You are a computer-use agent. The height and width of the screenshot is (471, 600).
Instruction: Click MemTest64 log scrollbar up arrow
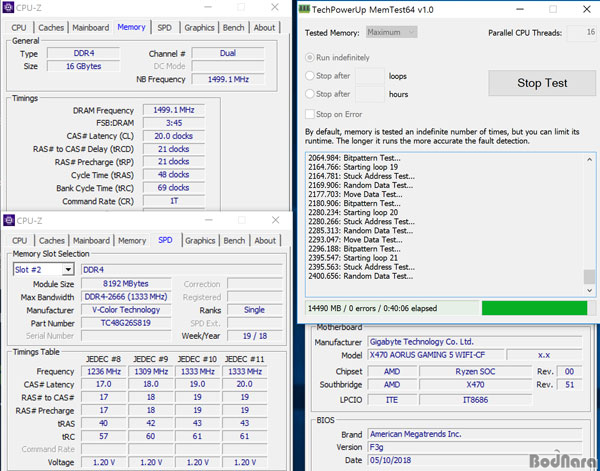(589, 160)
